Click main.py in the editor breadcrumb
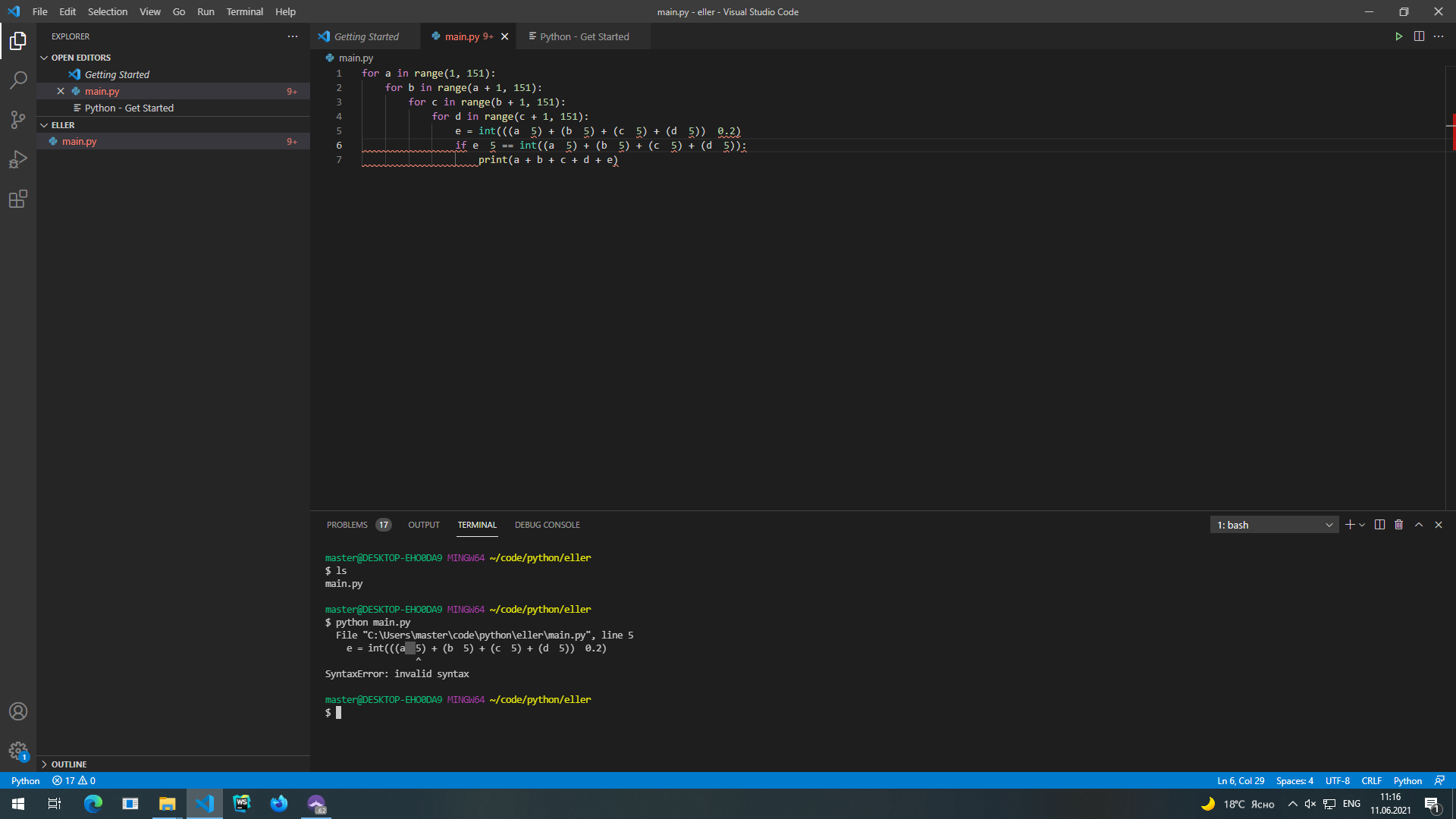Screen dimensions: 1456x819 (356, 58)
